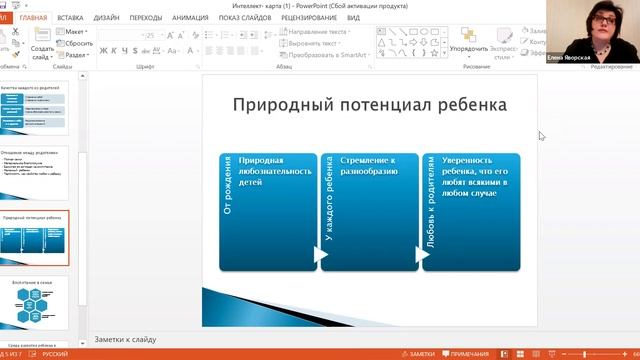Click the Copy icon in clipboard group
The width and height of the screenshot is (640, 360).
tap(16, 43)
